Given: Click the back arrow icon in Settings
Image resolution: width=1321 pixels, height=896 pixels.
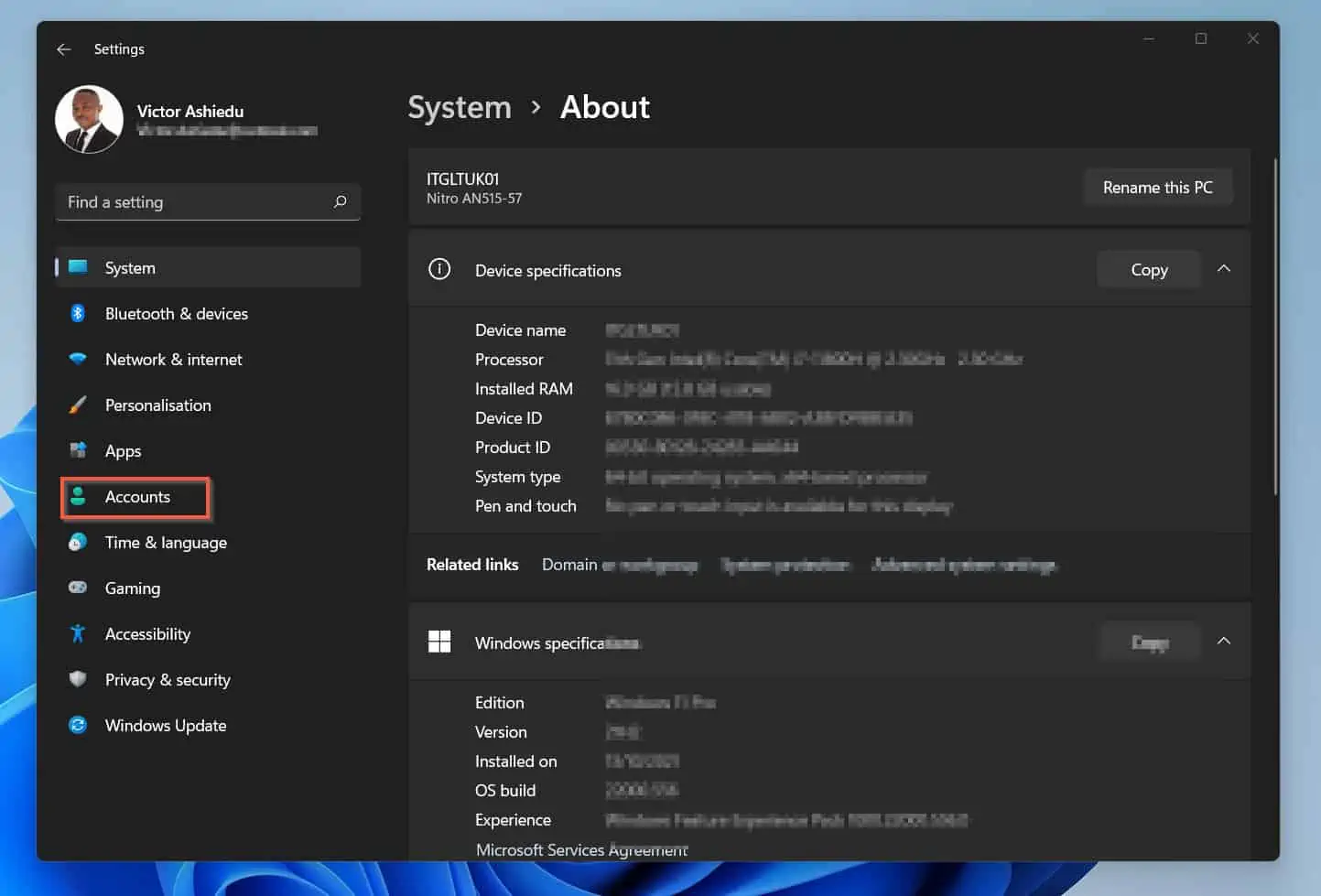Looking at the screenshot, I should (x=63, y=49).
